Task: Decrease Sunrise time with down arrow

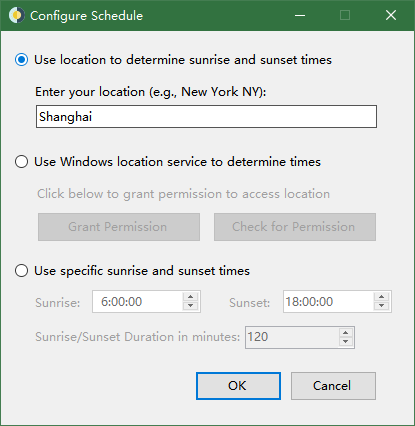Action: coord(191,306)
